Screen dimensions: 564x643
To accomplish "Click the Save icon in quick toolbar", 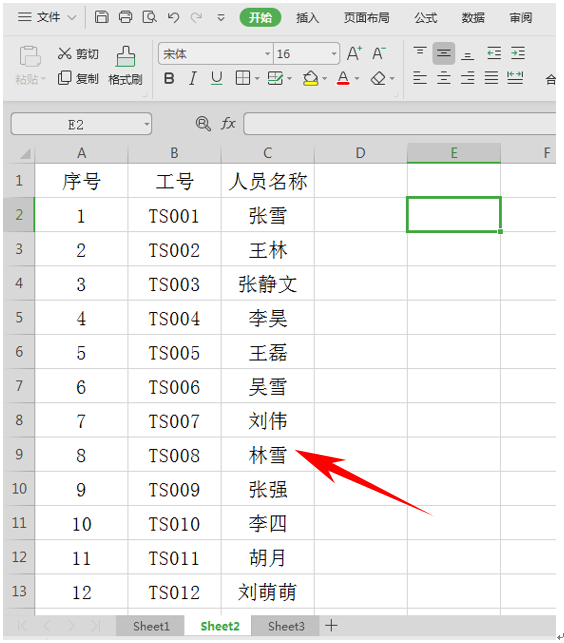I will pyautogui.click(x=101, y=17).
